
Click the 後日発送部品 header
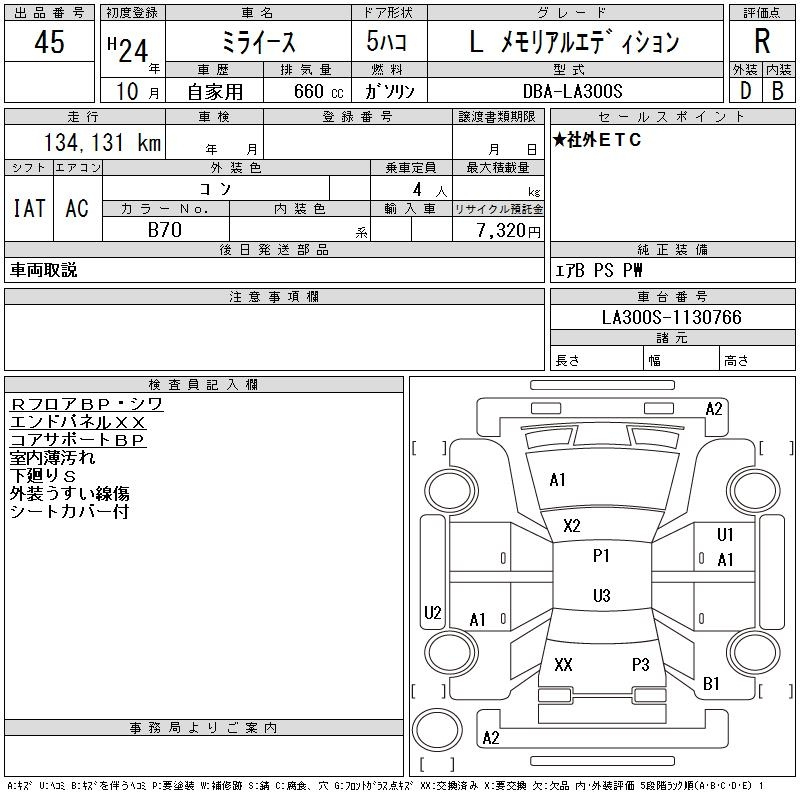(274, 249)
